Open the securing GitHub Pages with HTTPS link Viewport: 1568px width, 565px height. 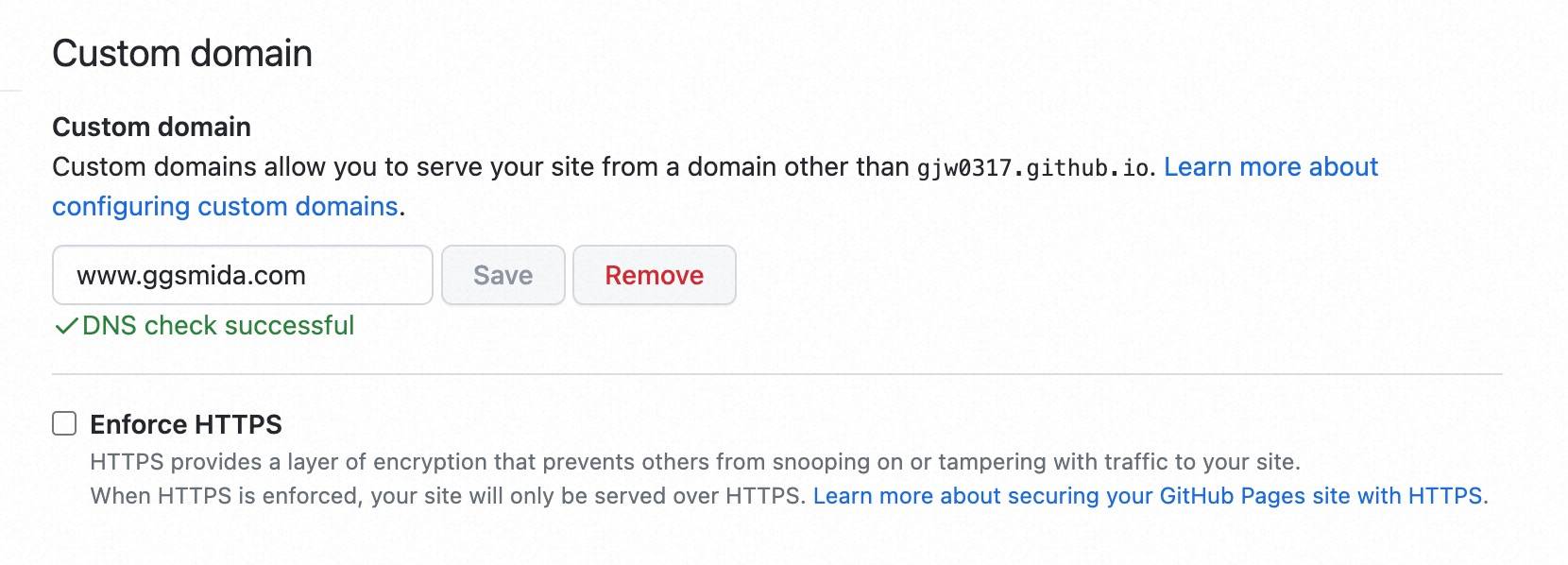click(1148, 496)
